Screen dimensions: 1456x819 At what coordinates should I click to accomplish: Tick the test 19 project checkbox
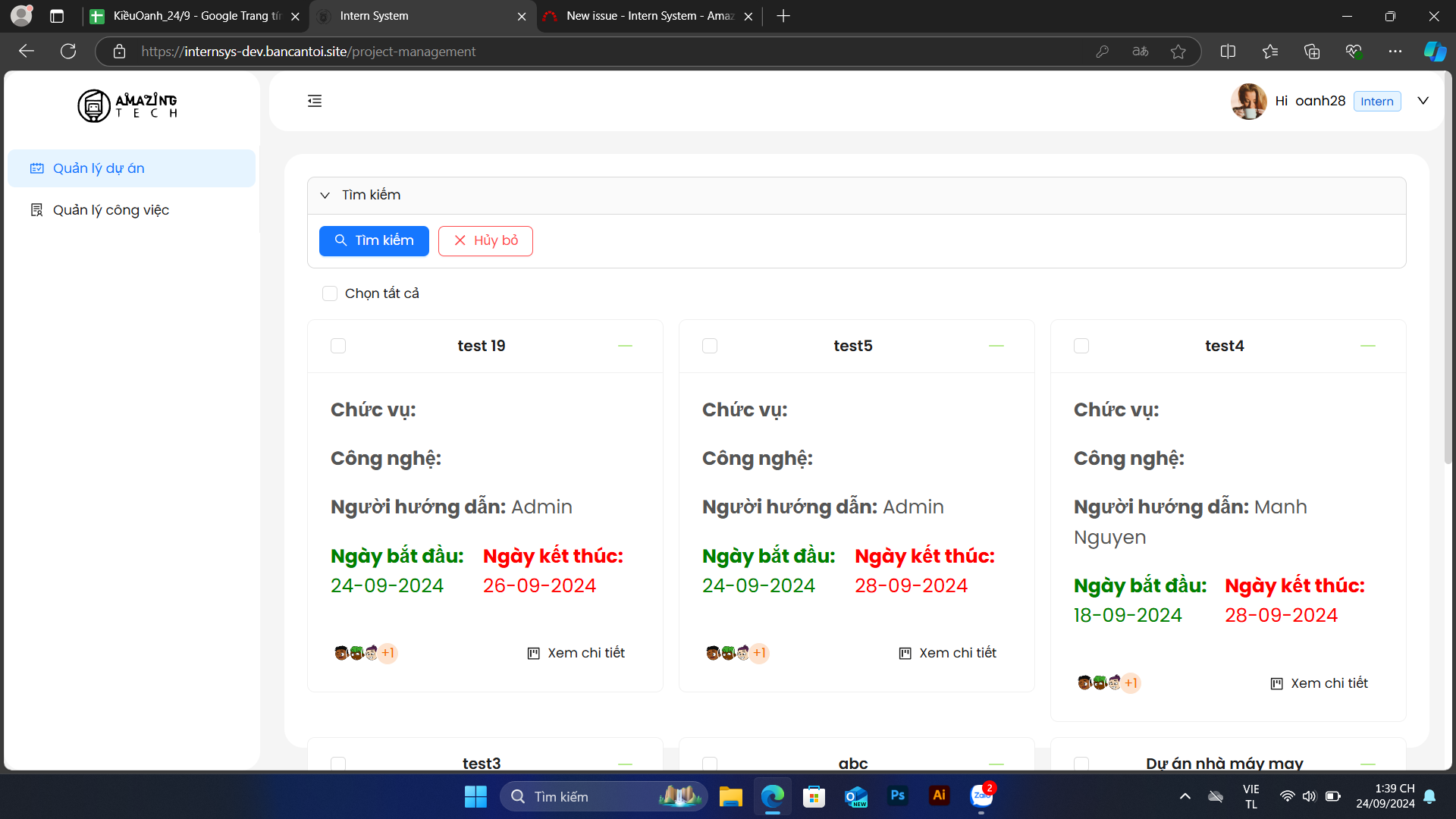tap(338, 346)
